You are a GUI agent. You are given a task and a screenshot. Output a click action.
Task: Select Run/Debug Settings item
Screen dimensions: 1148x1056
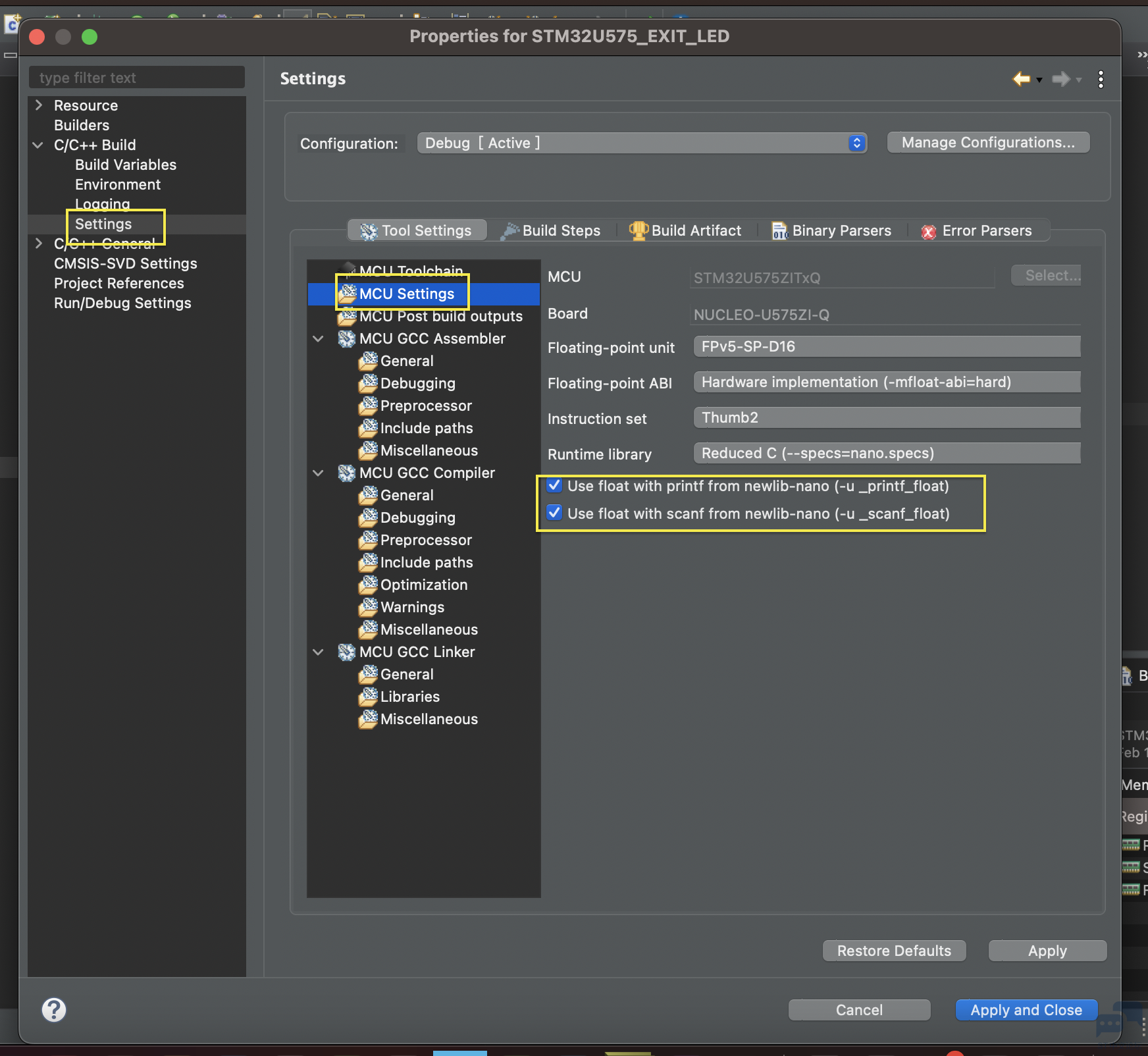tap(122, 303)
